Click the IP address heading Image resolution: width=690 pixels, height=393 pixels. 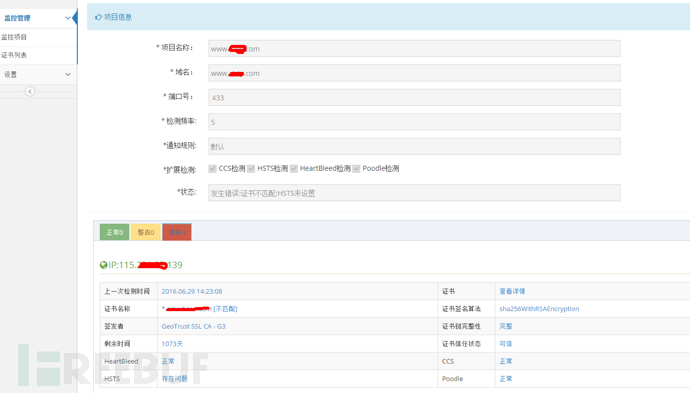pyautogui.click(x=145, y=265)
